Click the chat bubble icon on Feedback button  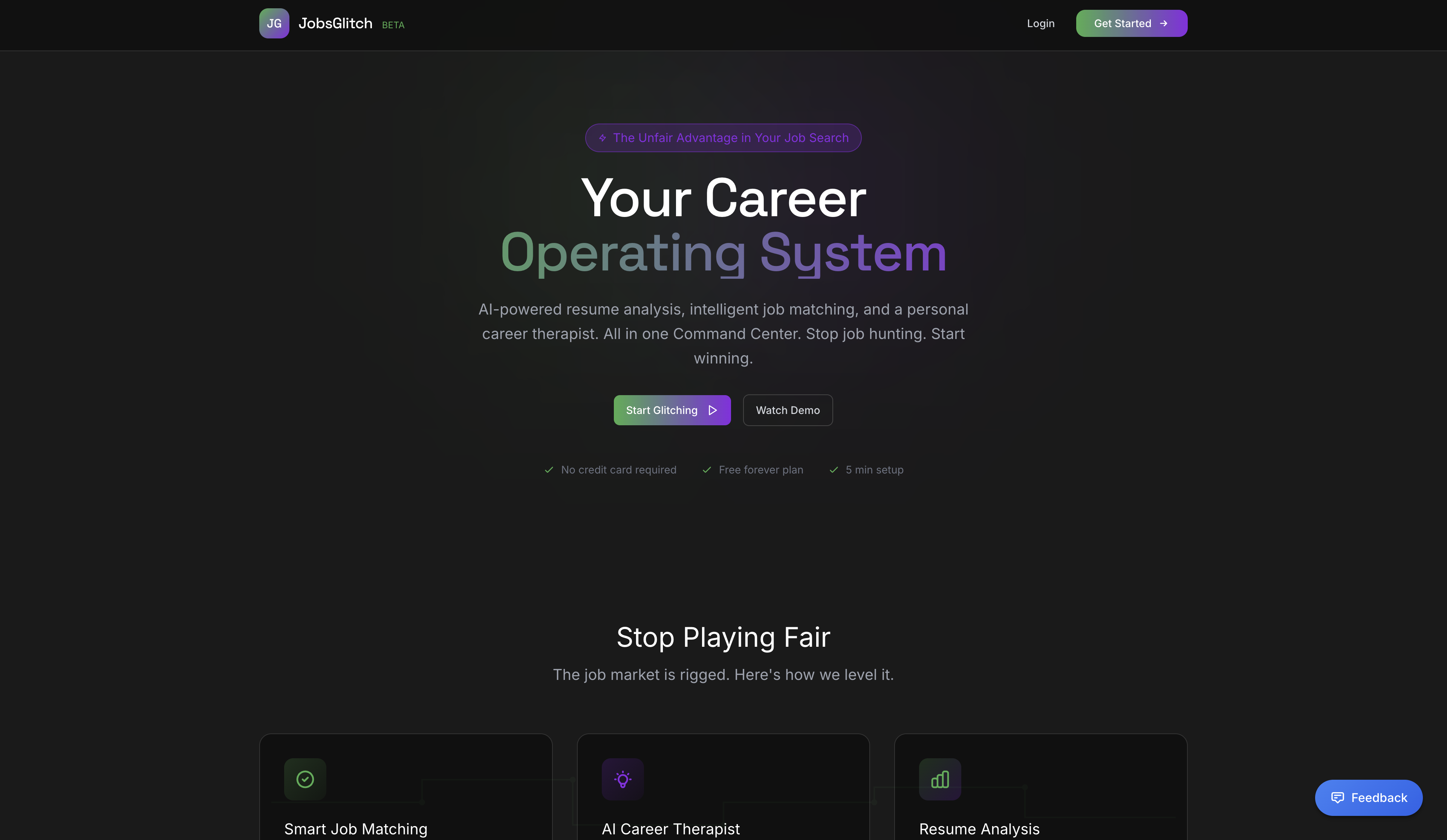1338,797
